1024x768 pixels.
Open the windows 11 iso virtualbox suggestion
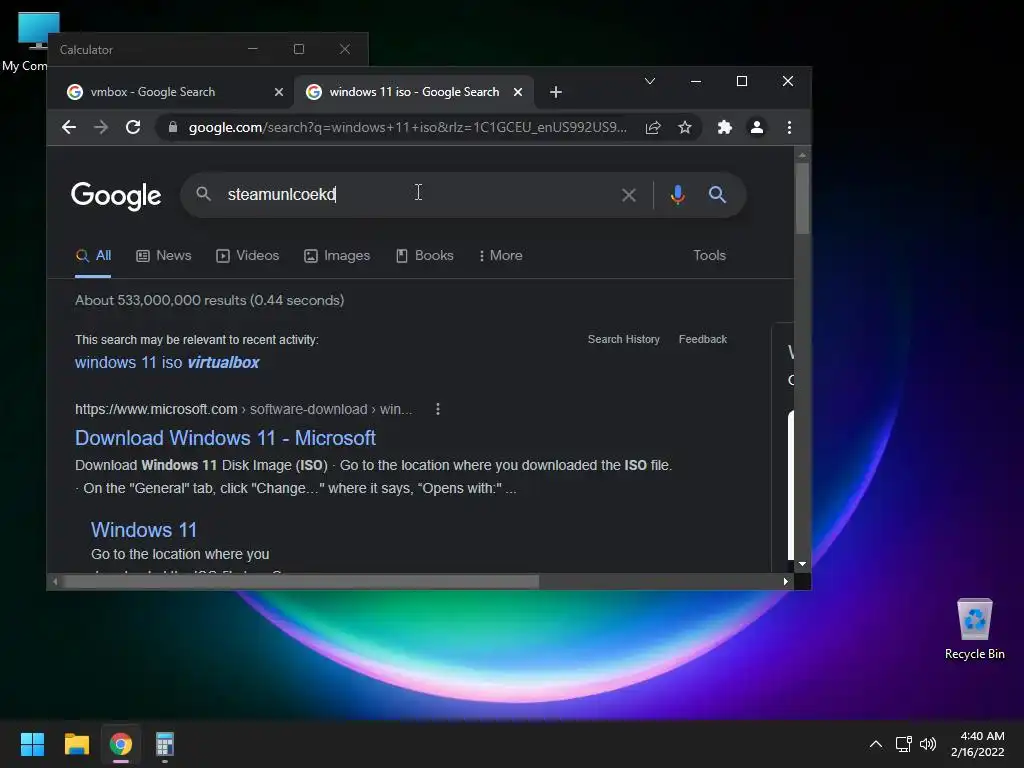pos(167,362)
